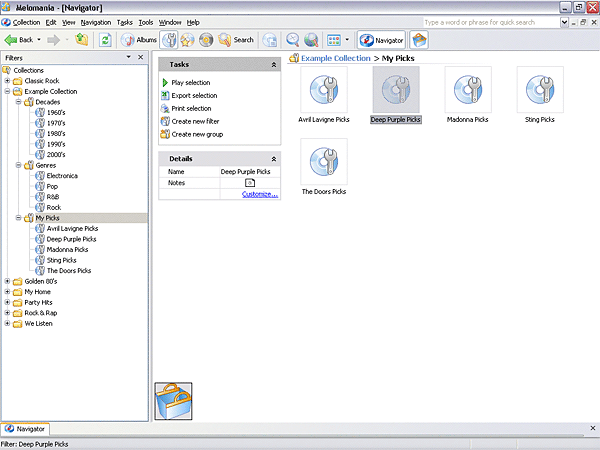600x450 pixels.
Task: Open the Navigation menu
Action: [96, 23]
